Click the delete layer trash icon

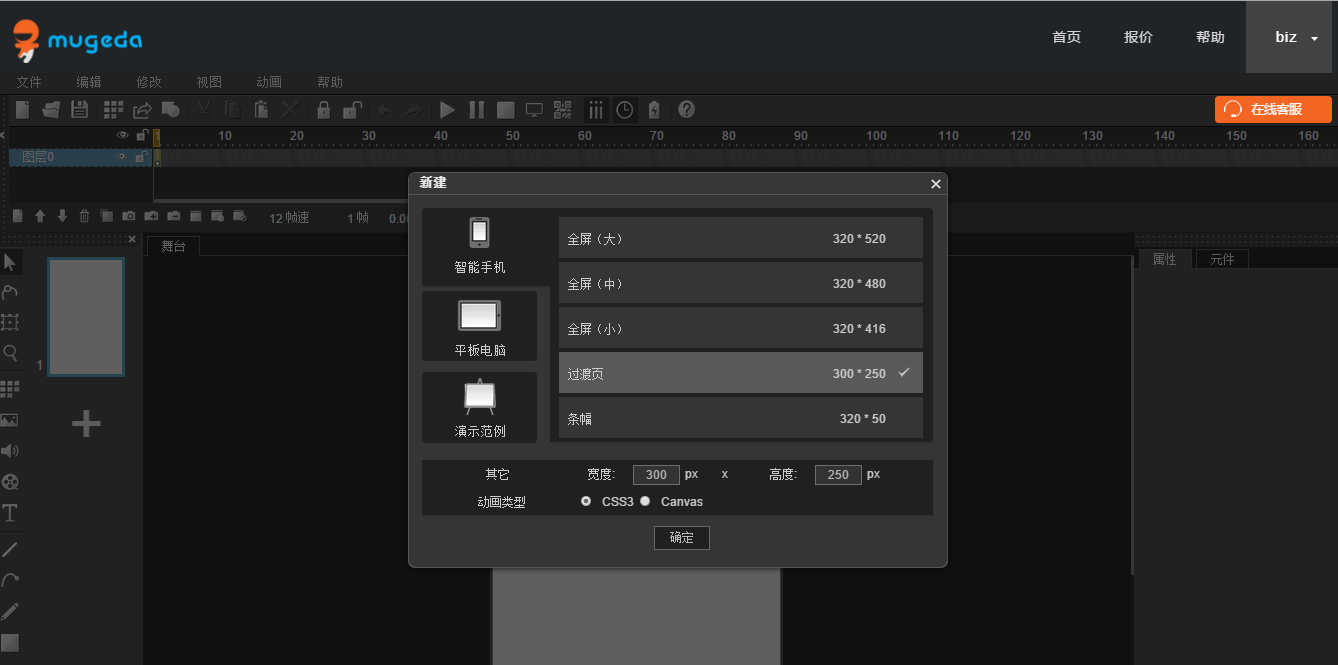click(x=84, y=216)
